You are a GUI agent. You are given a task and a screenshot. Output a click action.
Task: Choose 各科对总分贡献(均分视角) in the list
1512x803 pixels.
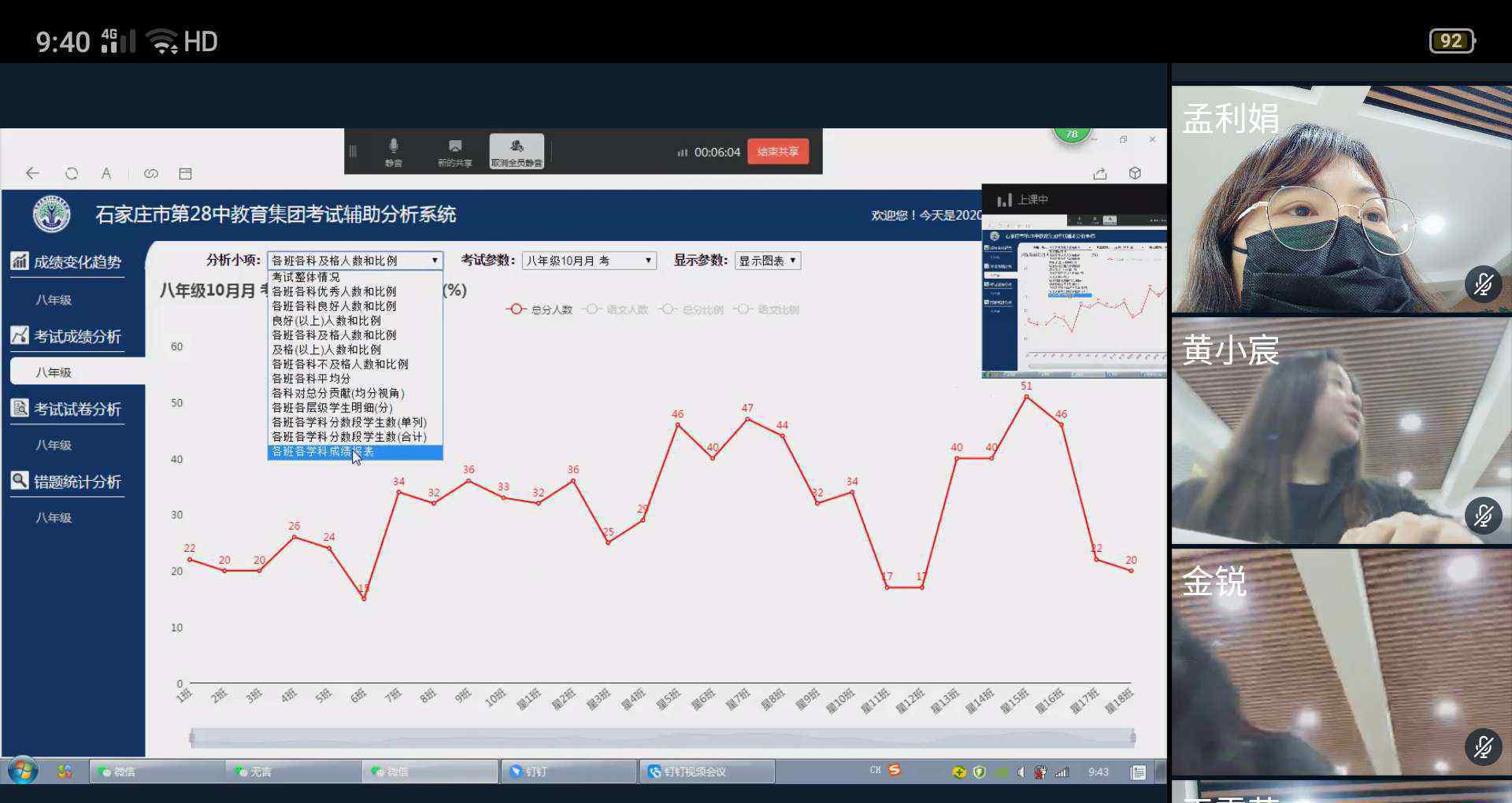[355, 393]
